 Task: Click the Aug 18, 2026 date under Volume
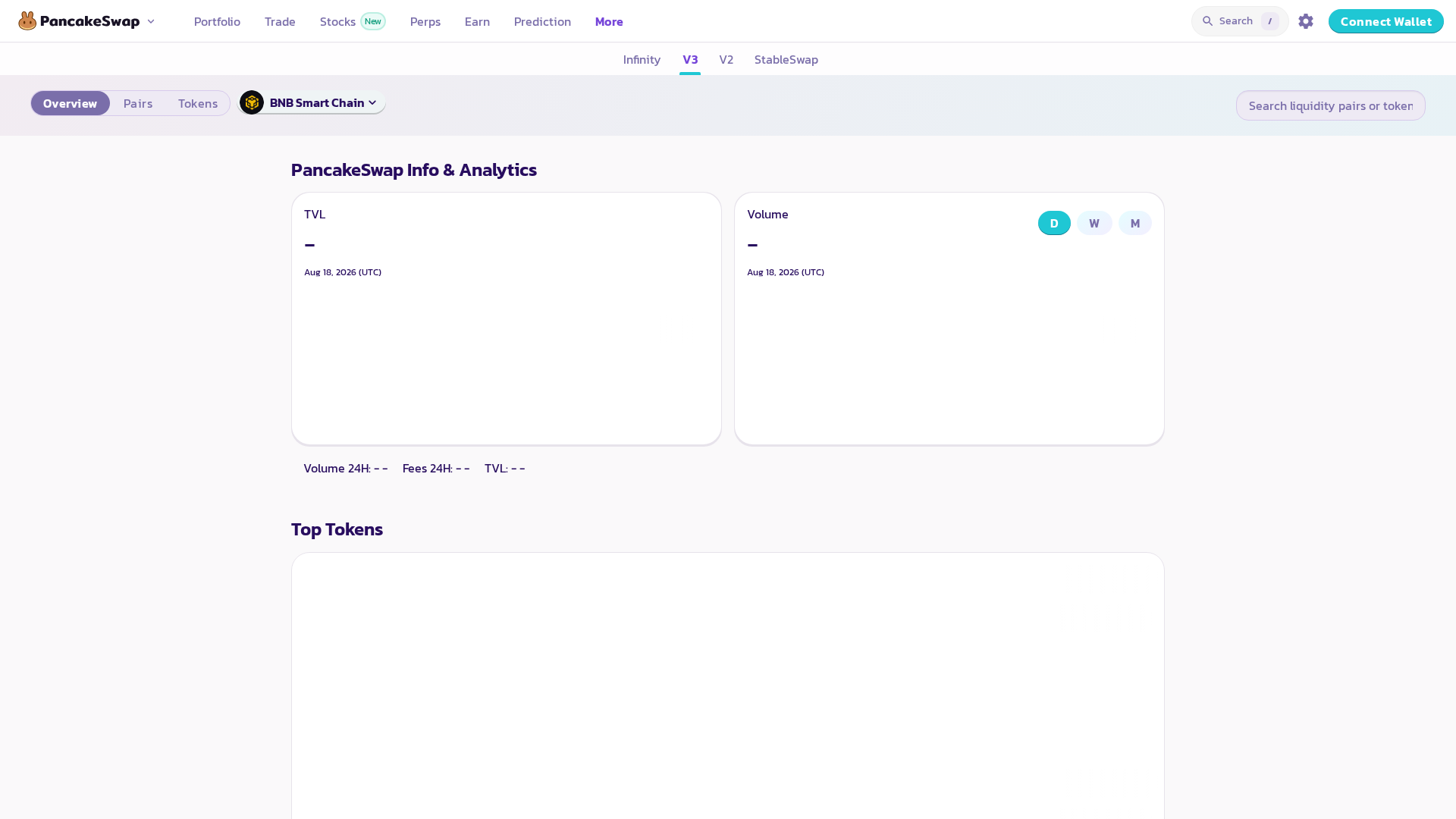[786, 272]
